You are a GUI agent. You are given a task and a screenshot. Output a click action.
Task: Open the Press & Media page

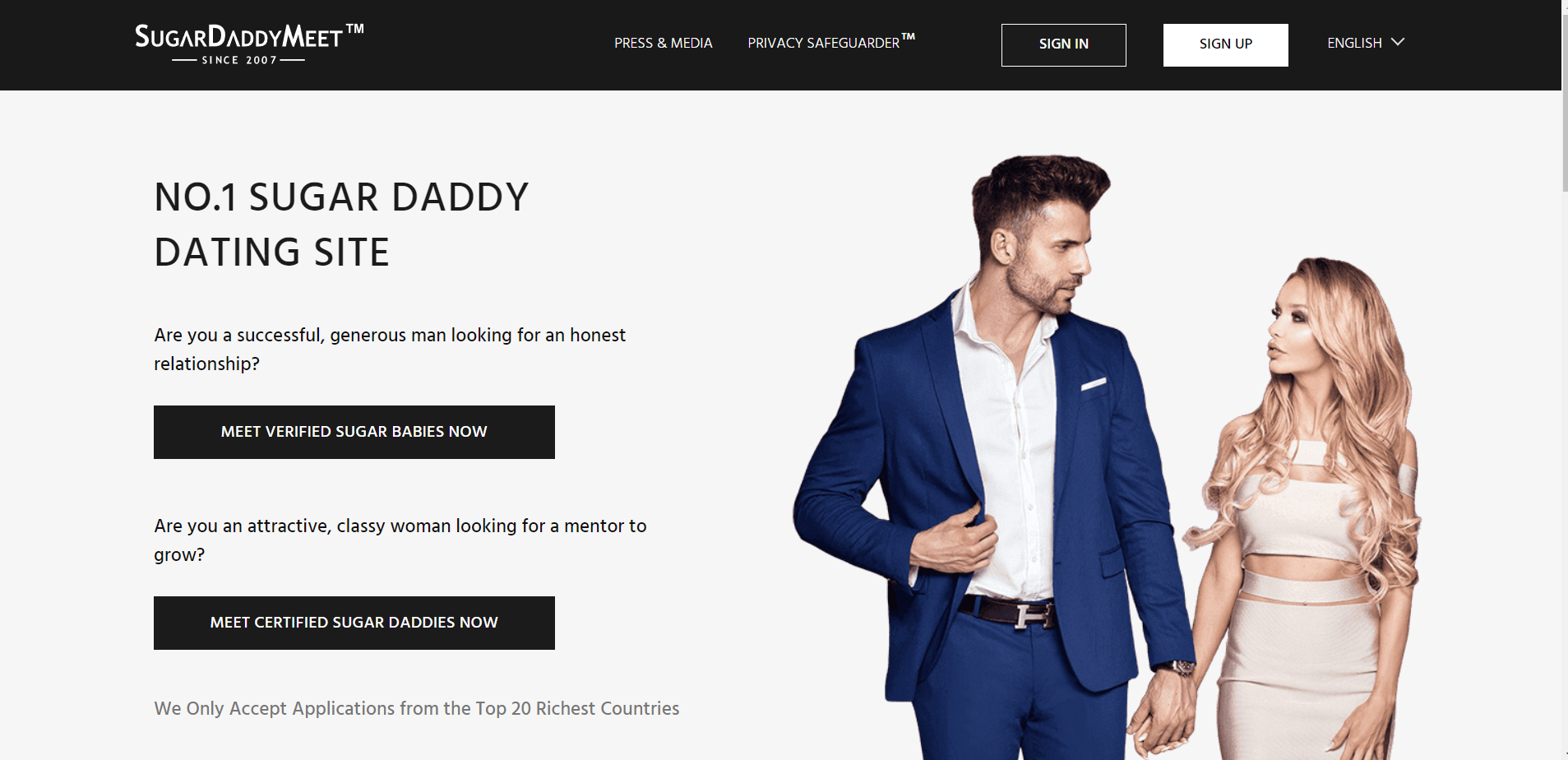point(663,44)
